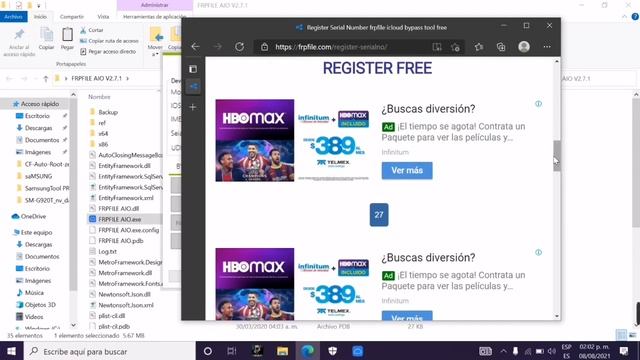The height and width of the screenshot is (360, 640).
Task: Open Task View on the taskbar
Action: tap(232, 351)
